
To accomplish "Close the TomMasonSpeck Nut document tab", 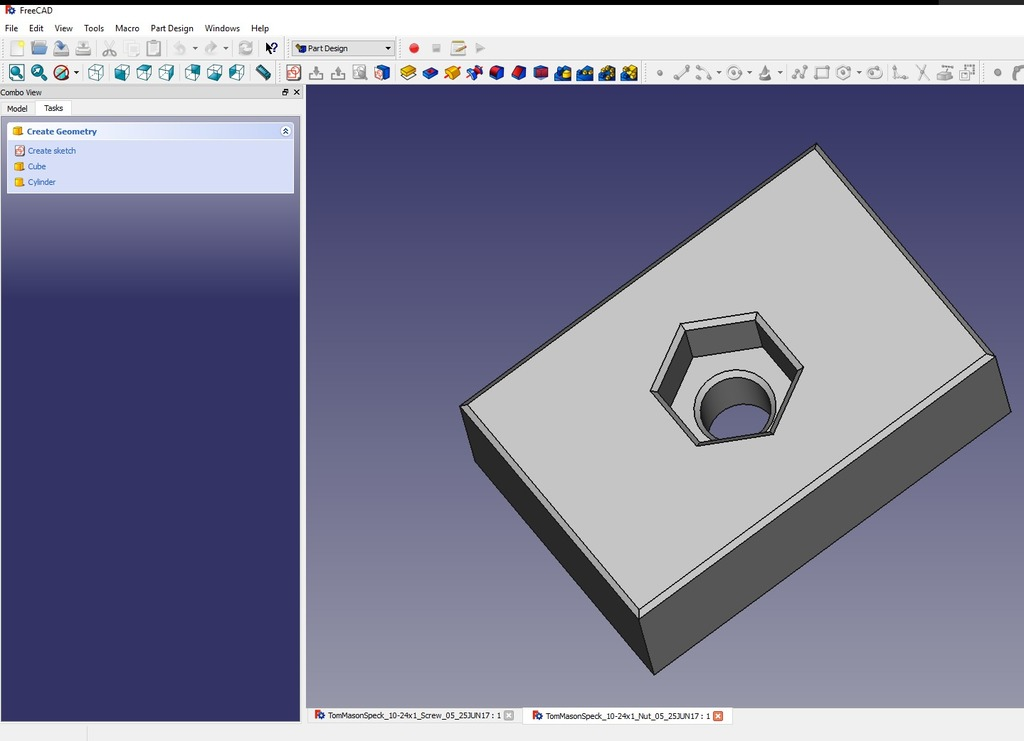I will point(718,716).
